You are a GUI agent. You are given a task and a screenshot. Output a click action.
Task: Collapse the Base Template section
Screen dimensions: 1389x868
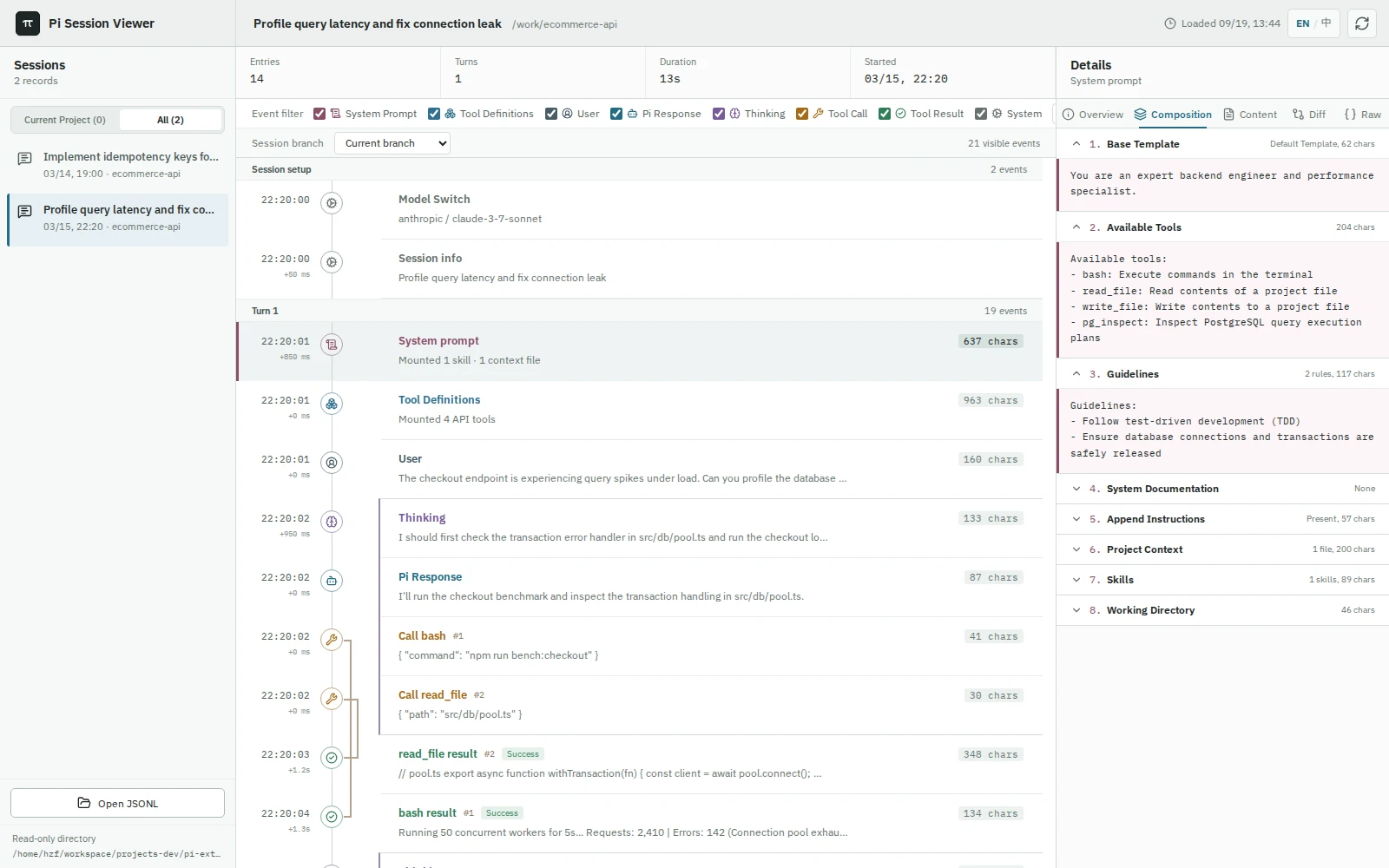tap(1222, 144)
